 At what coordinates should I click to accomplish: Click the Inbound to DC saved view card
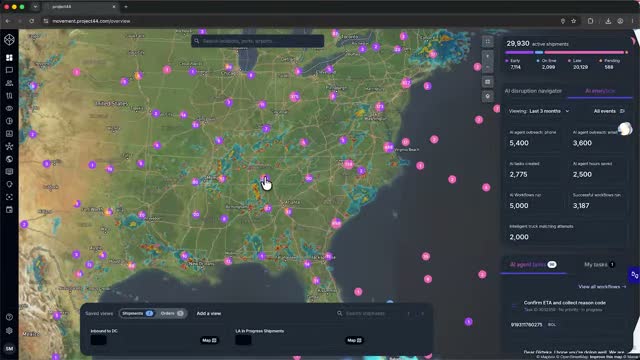[155, 337]
